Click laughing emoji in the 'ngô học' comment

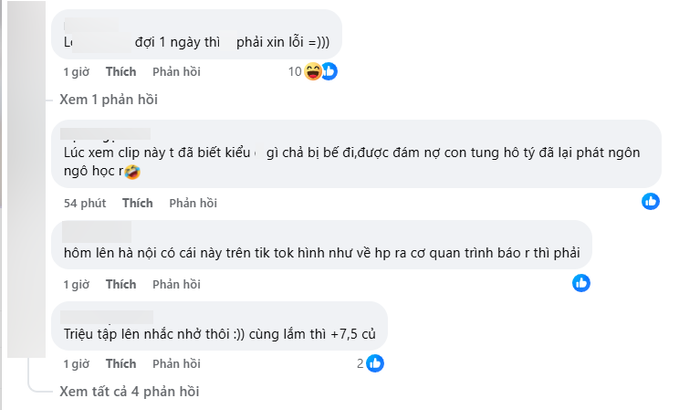click(132, 172)
